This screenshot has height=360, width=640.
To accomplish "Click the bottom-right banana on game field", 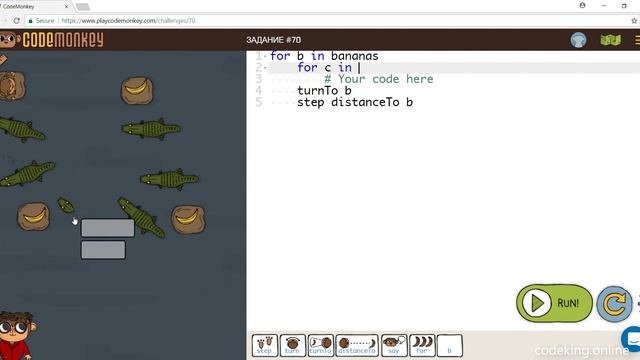I will pyautogui.click(x=188, y=219).
